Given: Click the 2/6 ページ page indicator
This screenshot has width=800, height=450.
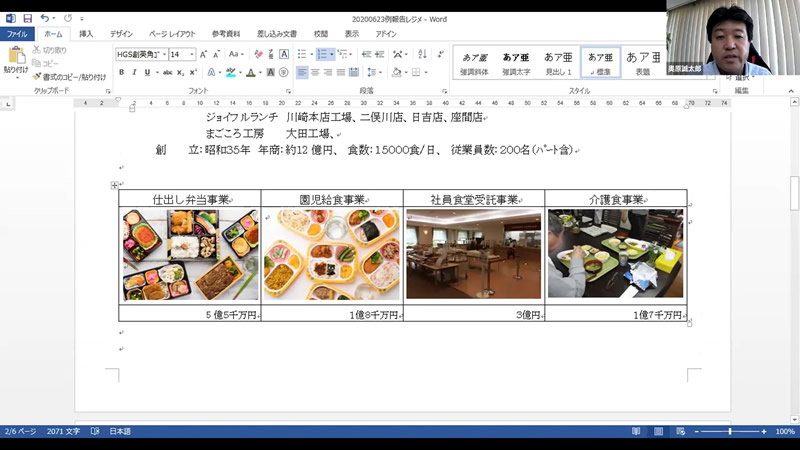Looking at the screenshot, I should pos(20,431).
